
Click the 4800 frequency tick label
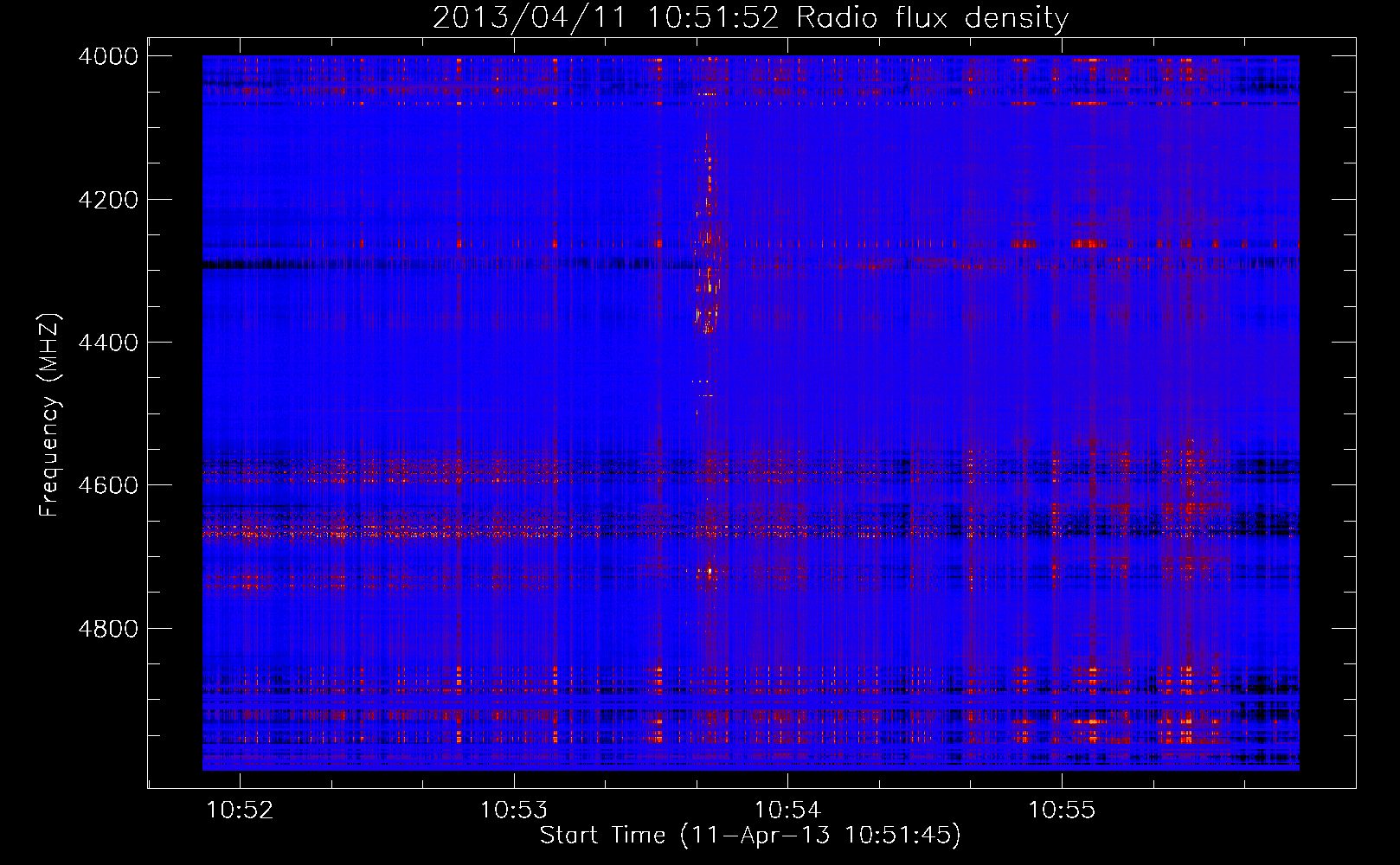coord(107,628)
